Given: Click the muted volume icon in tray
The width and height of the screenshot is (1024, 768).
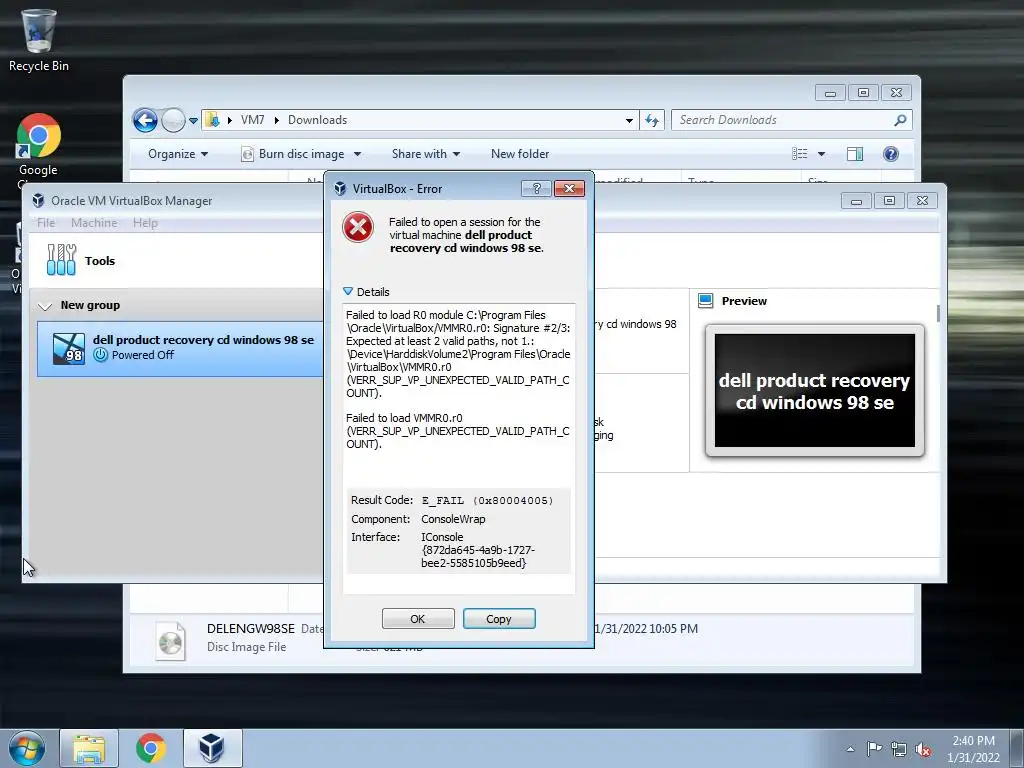Looking at the screenshot, I should (x=923, y=750).
